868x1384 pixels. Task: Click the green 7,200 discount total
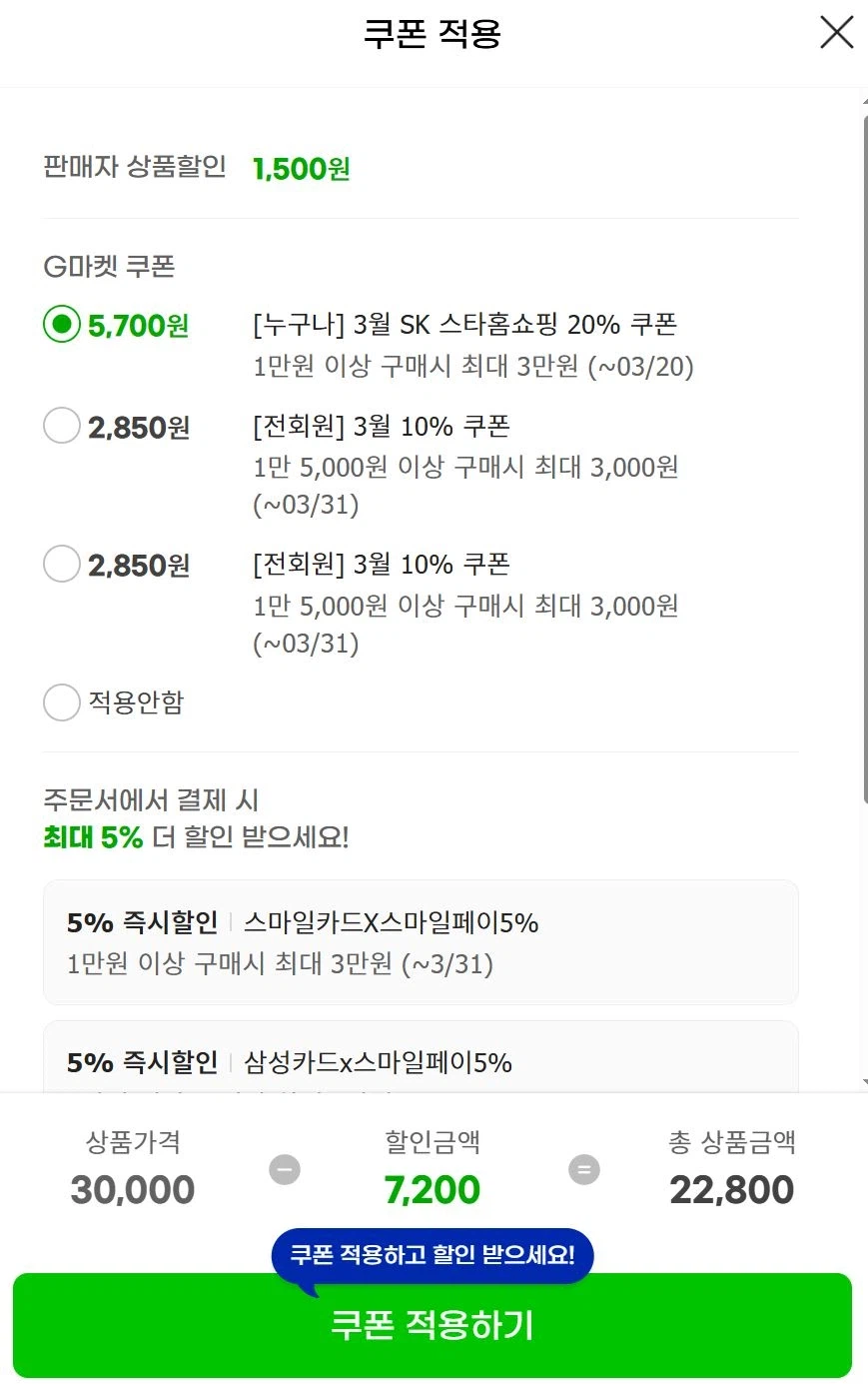(431, 1189)
